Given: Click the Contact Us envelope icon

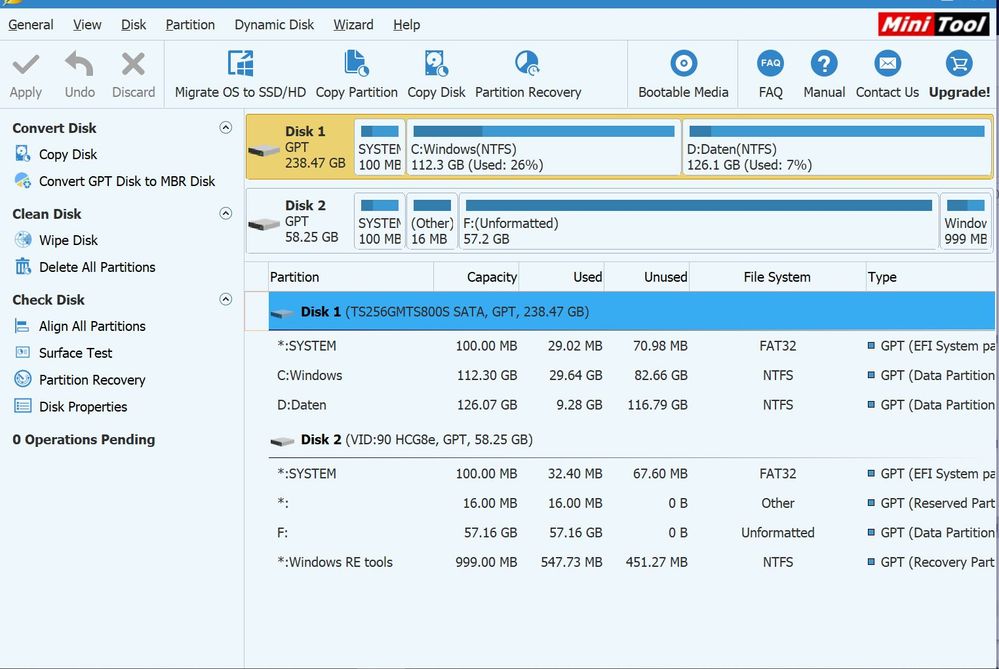Looking at the screenshot, I should point(887,66).
